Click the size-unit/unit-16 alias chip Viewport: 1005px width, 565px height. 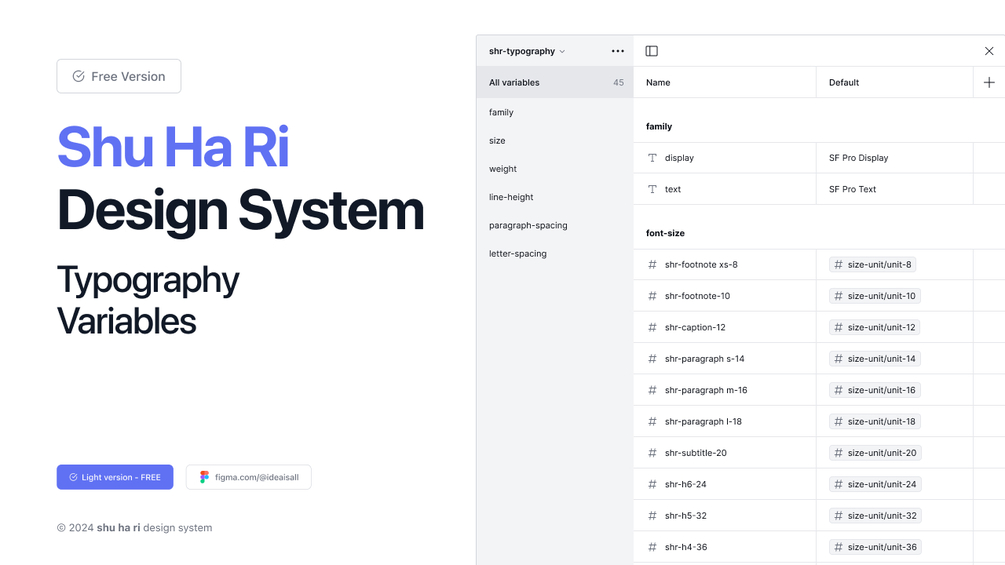(x=875, y=390)
